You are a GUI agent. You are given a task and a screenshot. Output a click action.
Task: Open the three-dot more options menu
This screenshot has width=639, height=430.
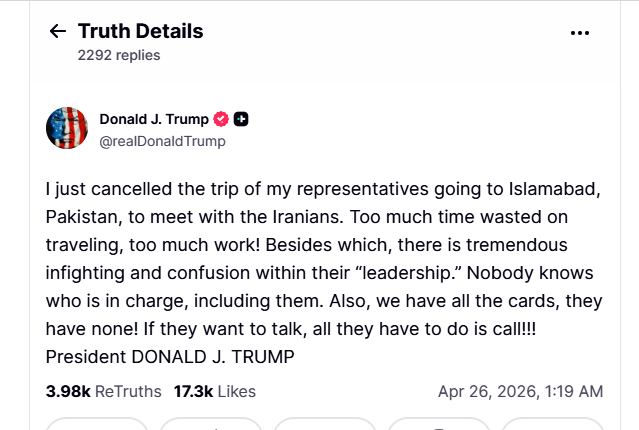580,33
